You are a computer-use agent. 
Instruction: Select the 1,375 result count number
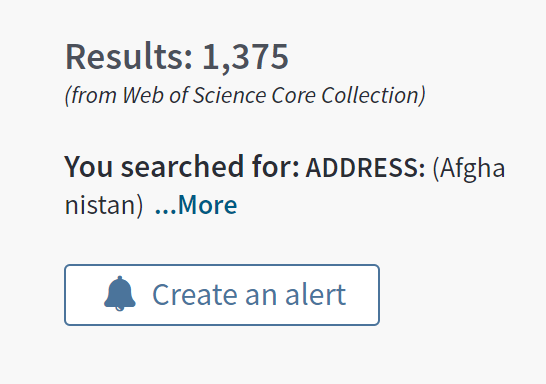245,56
